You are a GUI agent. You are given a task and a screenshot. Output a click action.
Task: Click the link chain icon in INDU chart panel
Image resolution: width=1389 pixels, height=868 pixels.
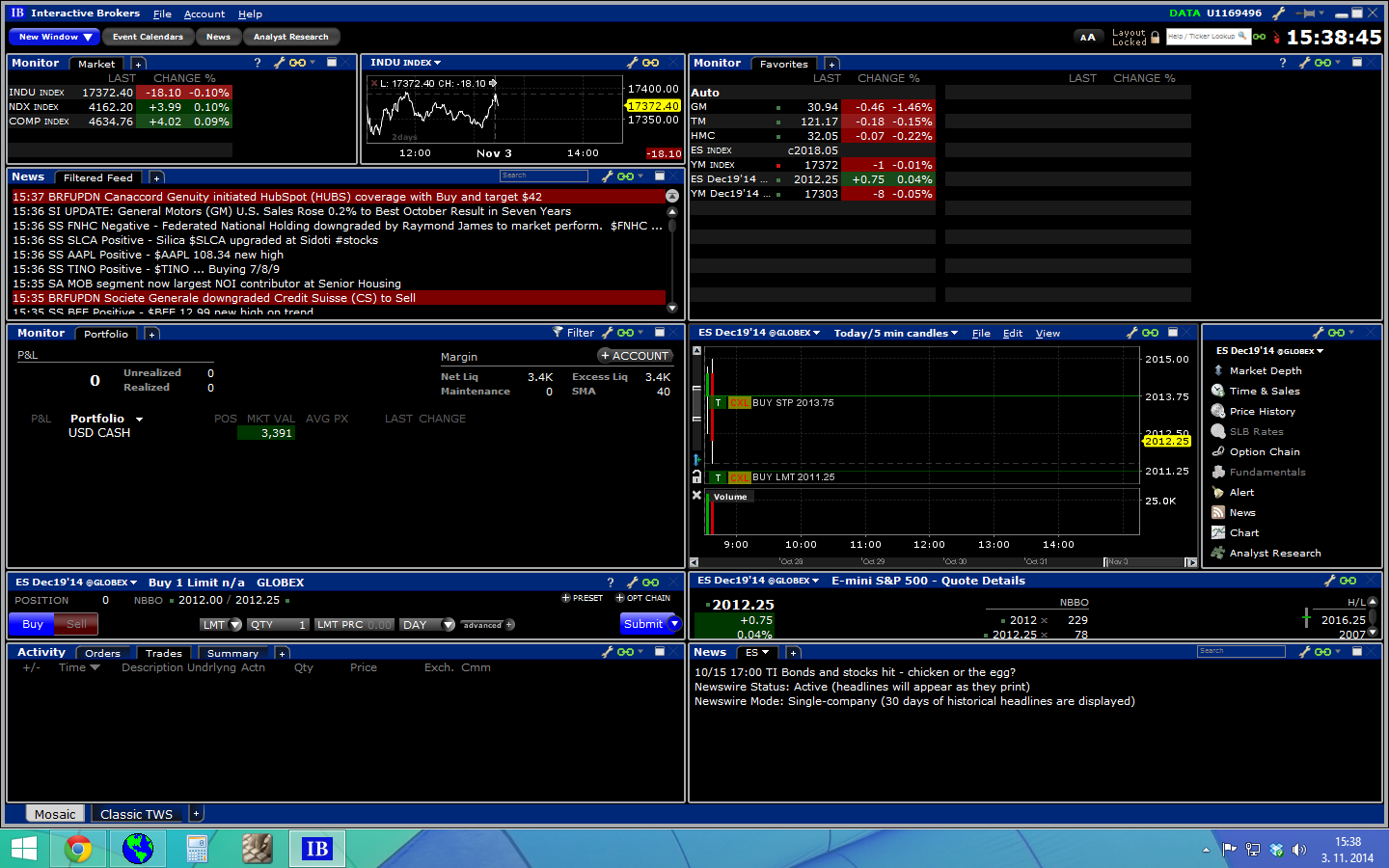(651, 63)
